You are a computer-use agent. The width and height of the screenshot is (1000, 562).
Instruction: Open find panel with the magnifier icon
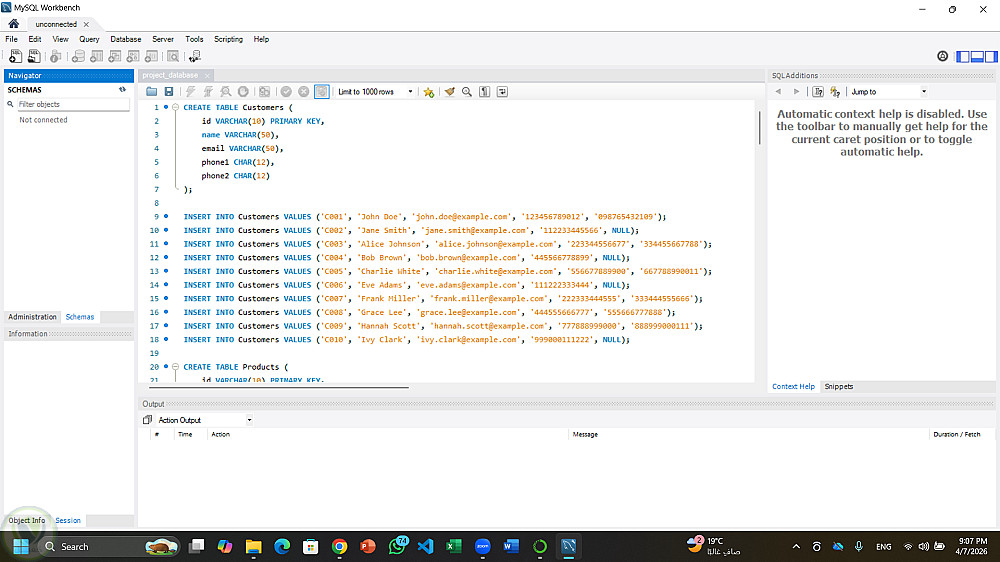pos(466,91)
